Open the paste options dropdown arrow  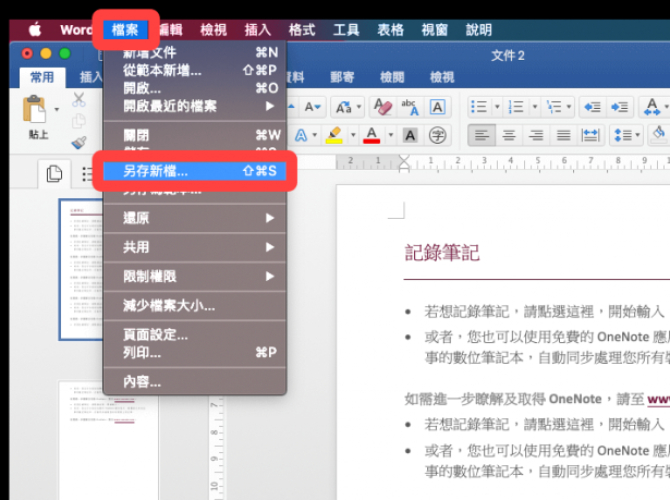(57, 109)
